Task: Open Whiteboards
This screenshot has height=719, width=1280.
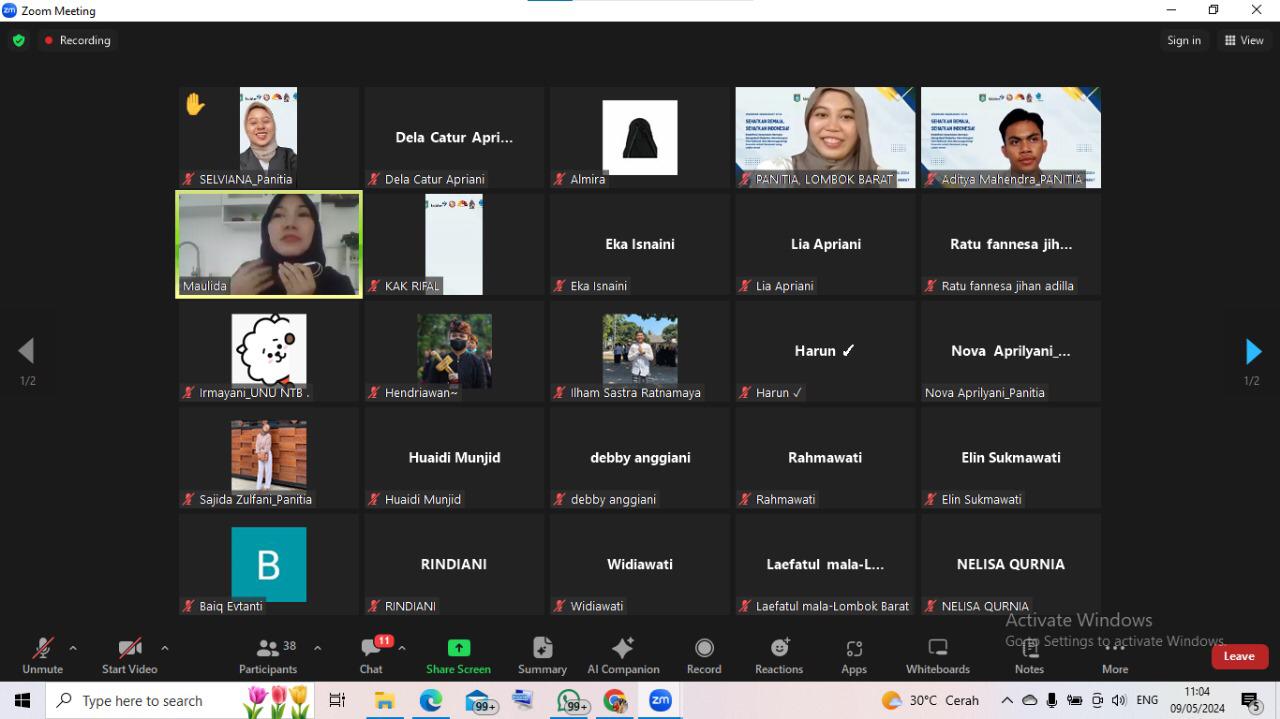Action: 938,656
